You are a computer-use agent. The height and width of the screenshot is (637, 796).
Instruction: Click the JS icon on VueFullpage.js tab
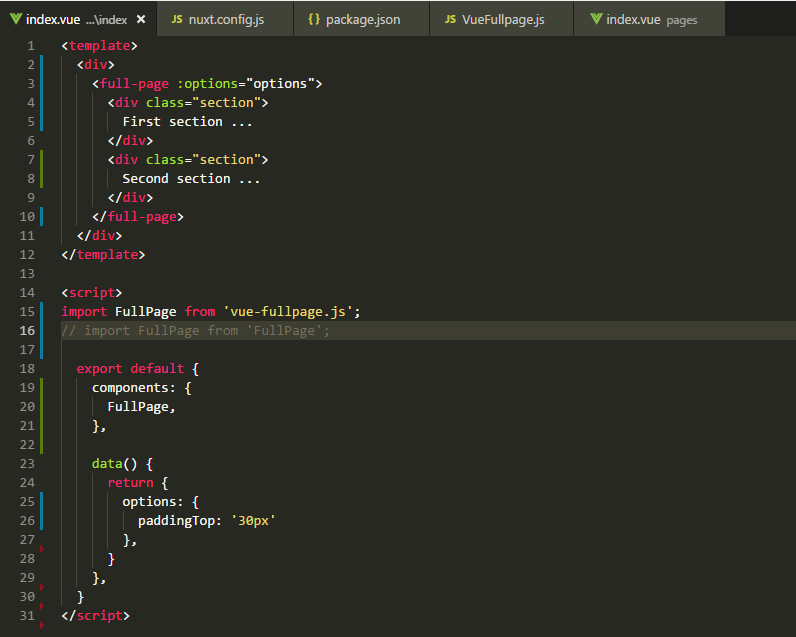click(450, 19)
